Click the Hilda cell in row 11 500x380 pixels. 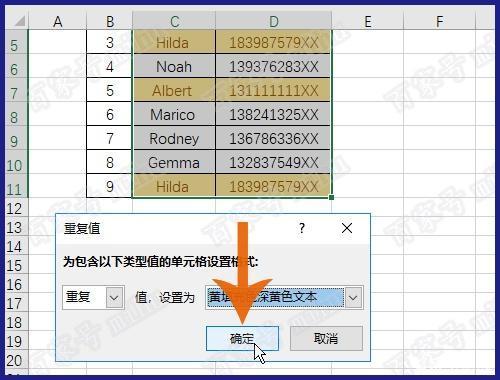pos(174,186)
